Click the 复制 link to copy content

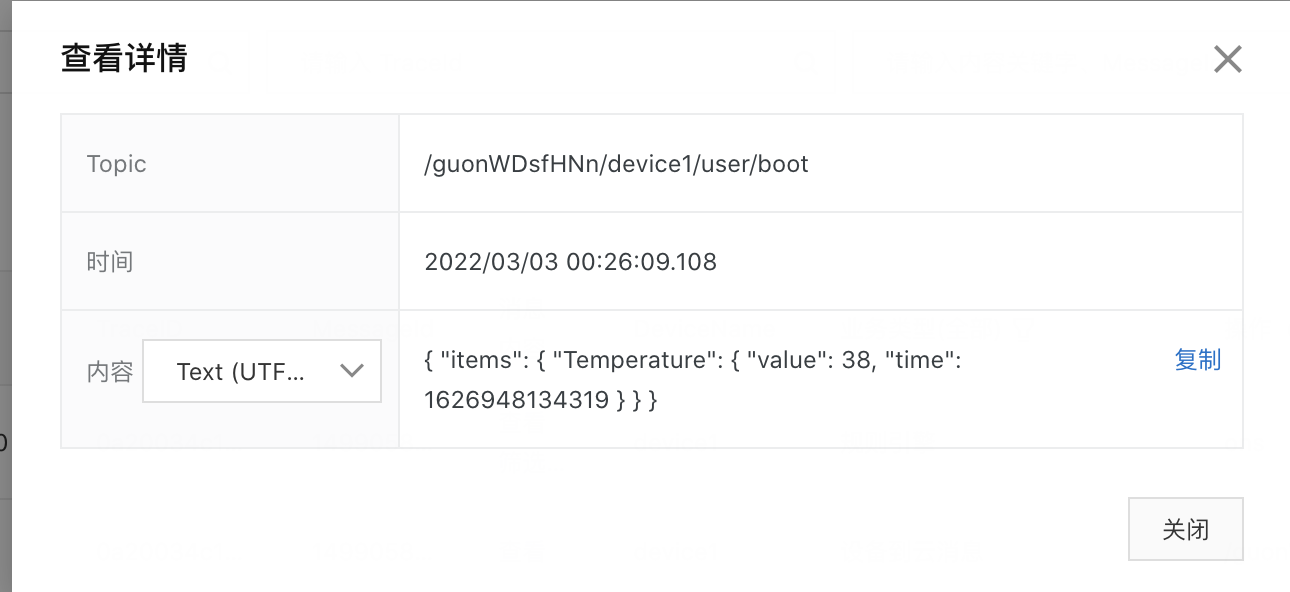(x=1197, y=360)
